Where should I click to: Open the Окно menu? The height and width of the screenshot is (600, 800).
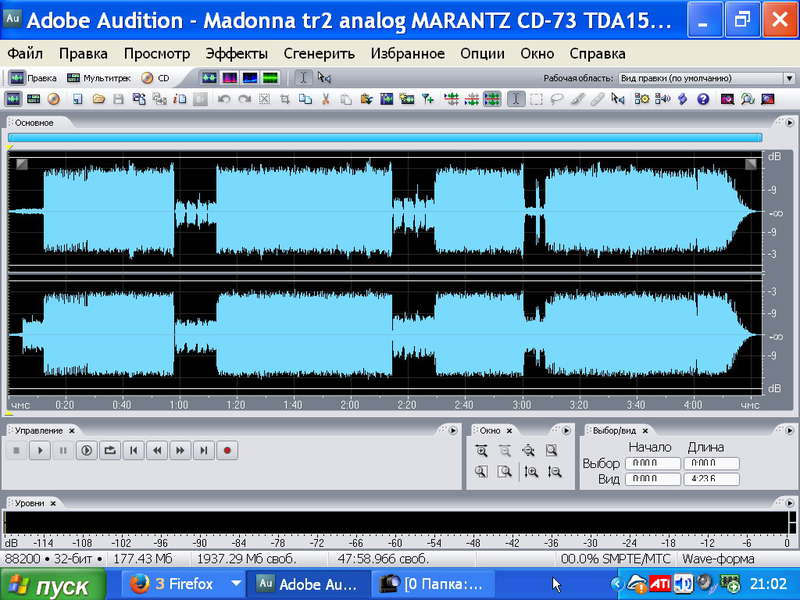point(537,54)
